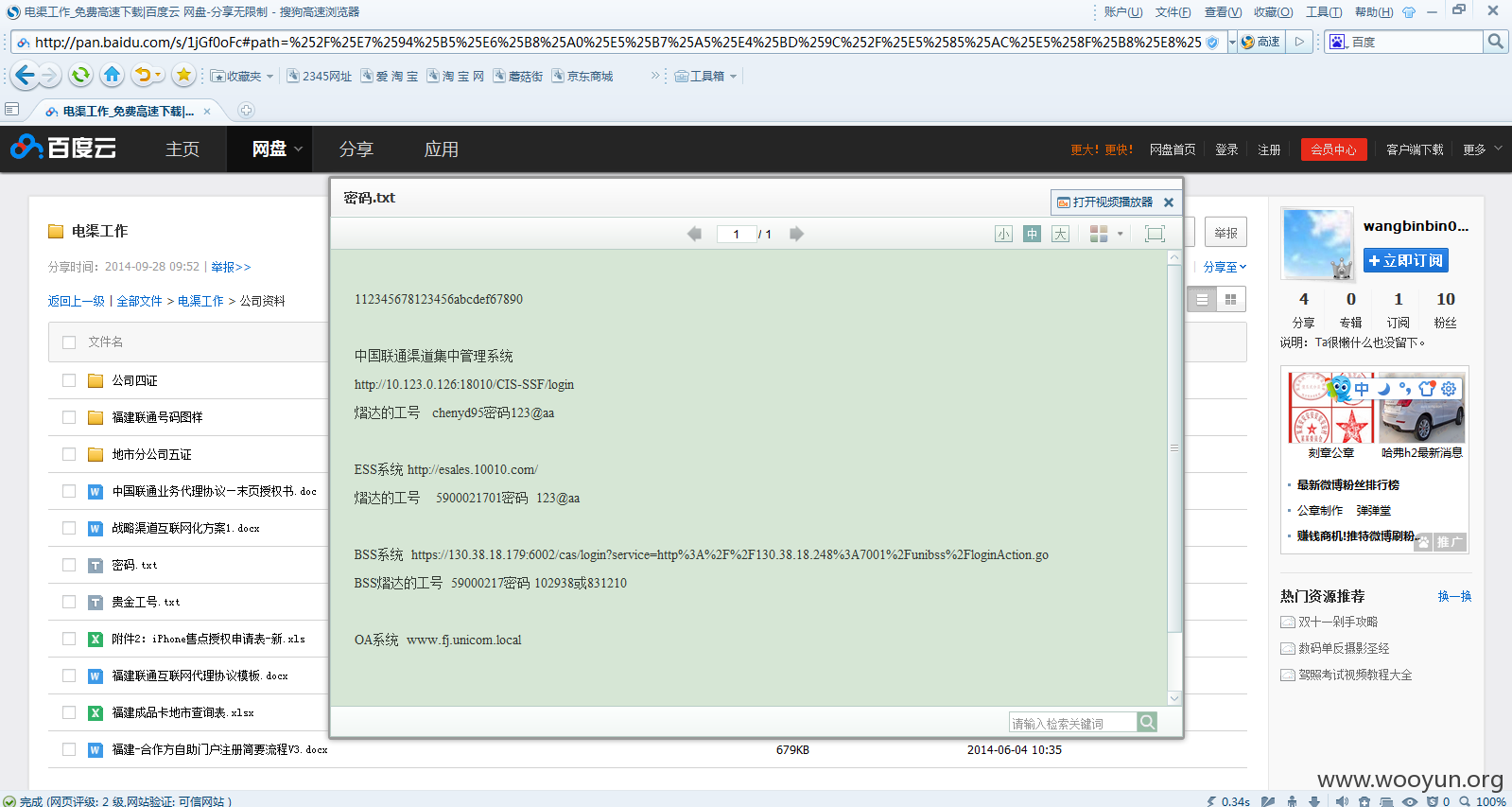The image size is (1512, 807).
Task: Go to the 应用 tab
Action: click(441, 149)
